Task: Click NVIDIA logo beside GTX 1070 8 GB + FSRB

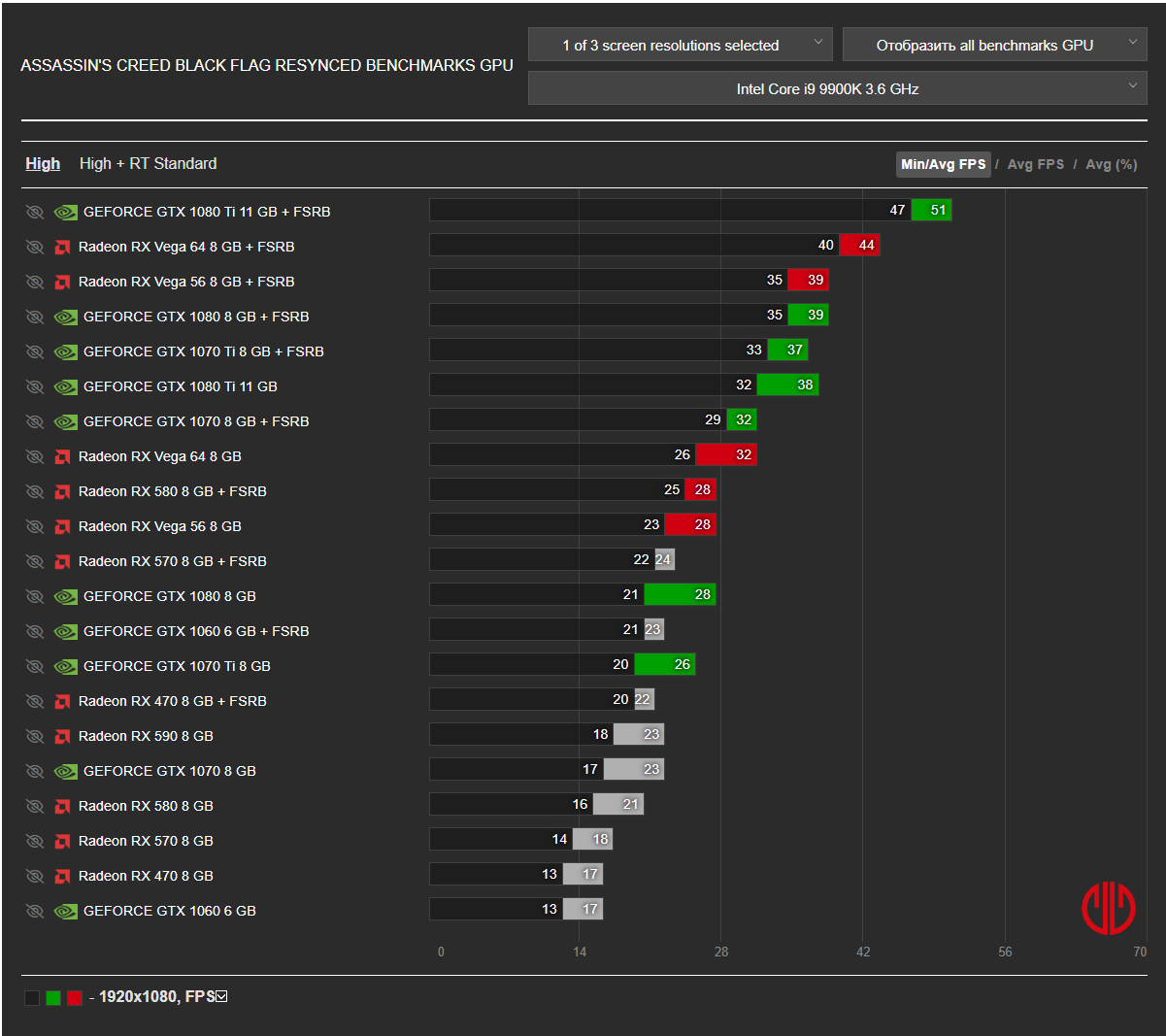Action: coord(65,421)
